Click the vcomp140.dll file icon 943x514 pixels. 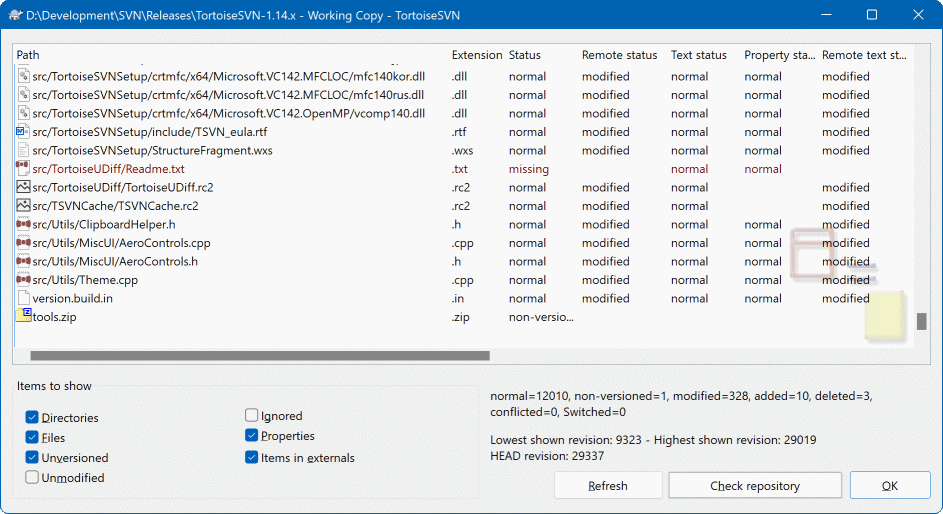pyautogui.click(x=23, y=114)
